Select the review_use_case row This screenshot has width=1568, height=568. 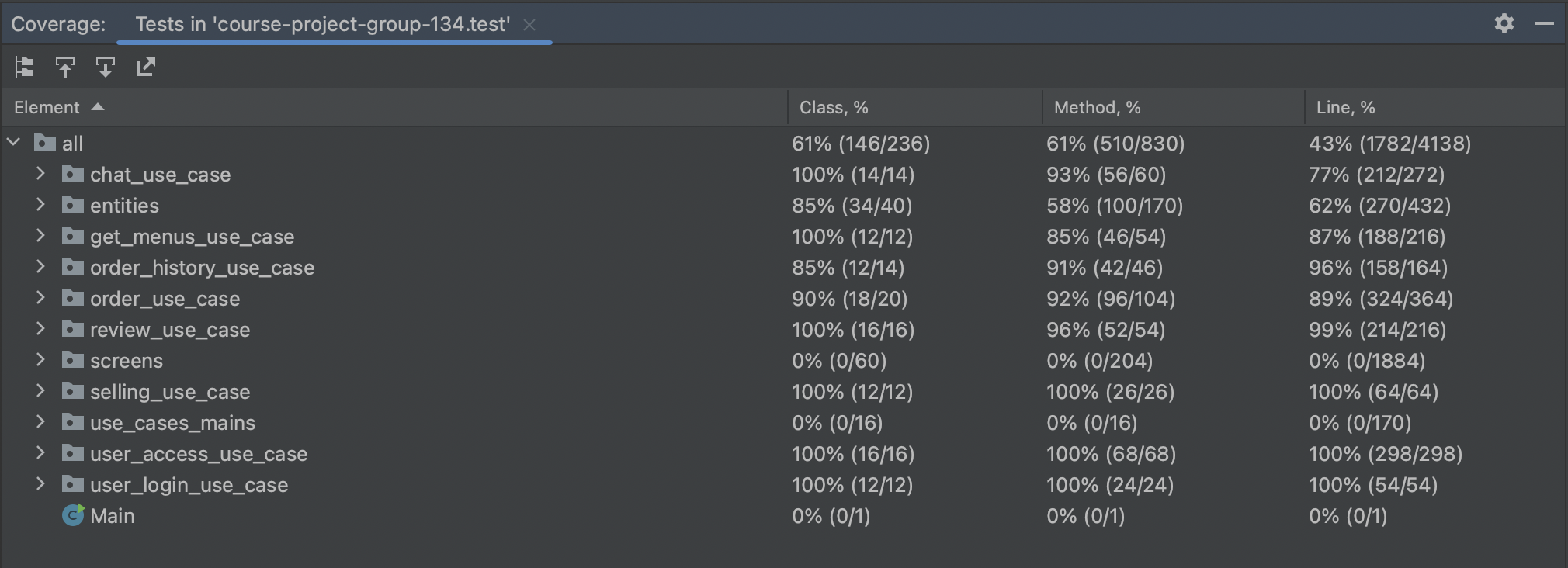[x=169, y=330]
